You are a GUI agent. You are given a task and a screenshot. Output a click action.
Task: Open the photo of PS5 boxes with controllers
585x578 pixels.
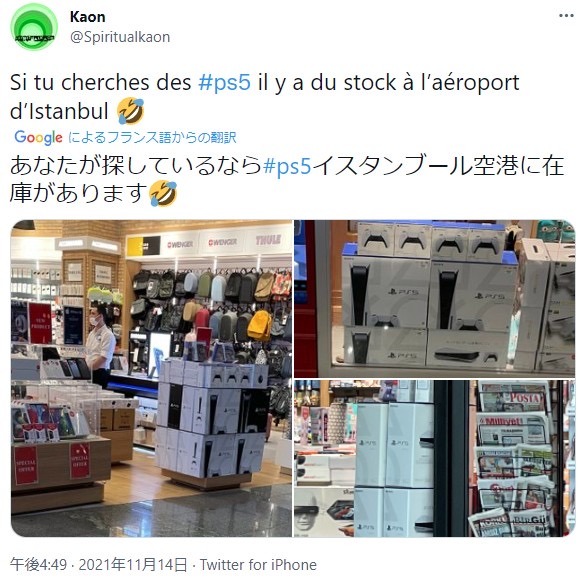click(435, 299)
